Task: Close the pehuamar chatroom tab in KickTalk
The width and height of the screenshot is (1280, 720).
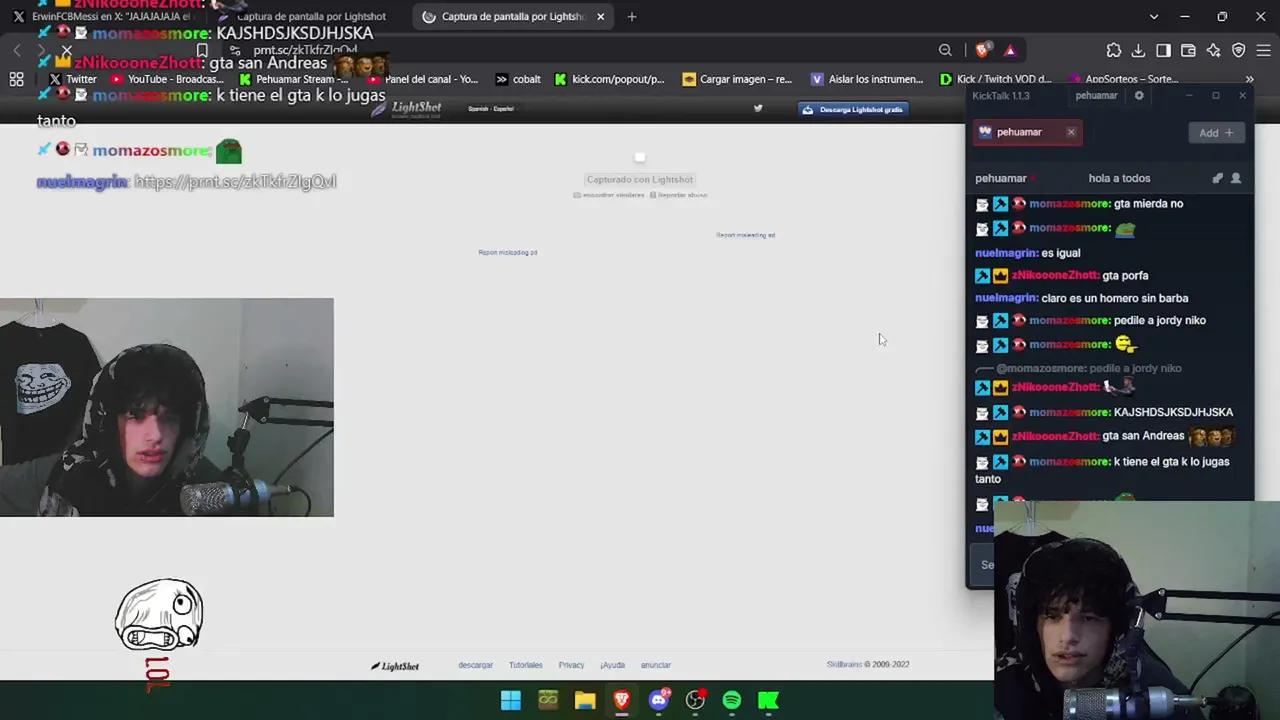Action: (x=1071, y=132)
